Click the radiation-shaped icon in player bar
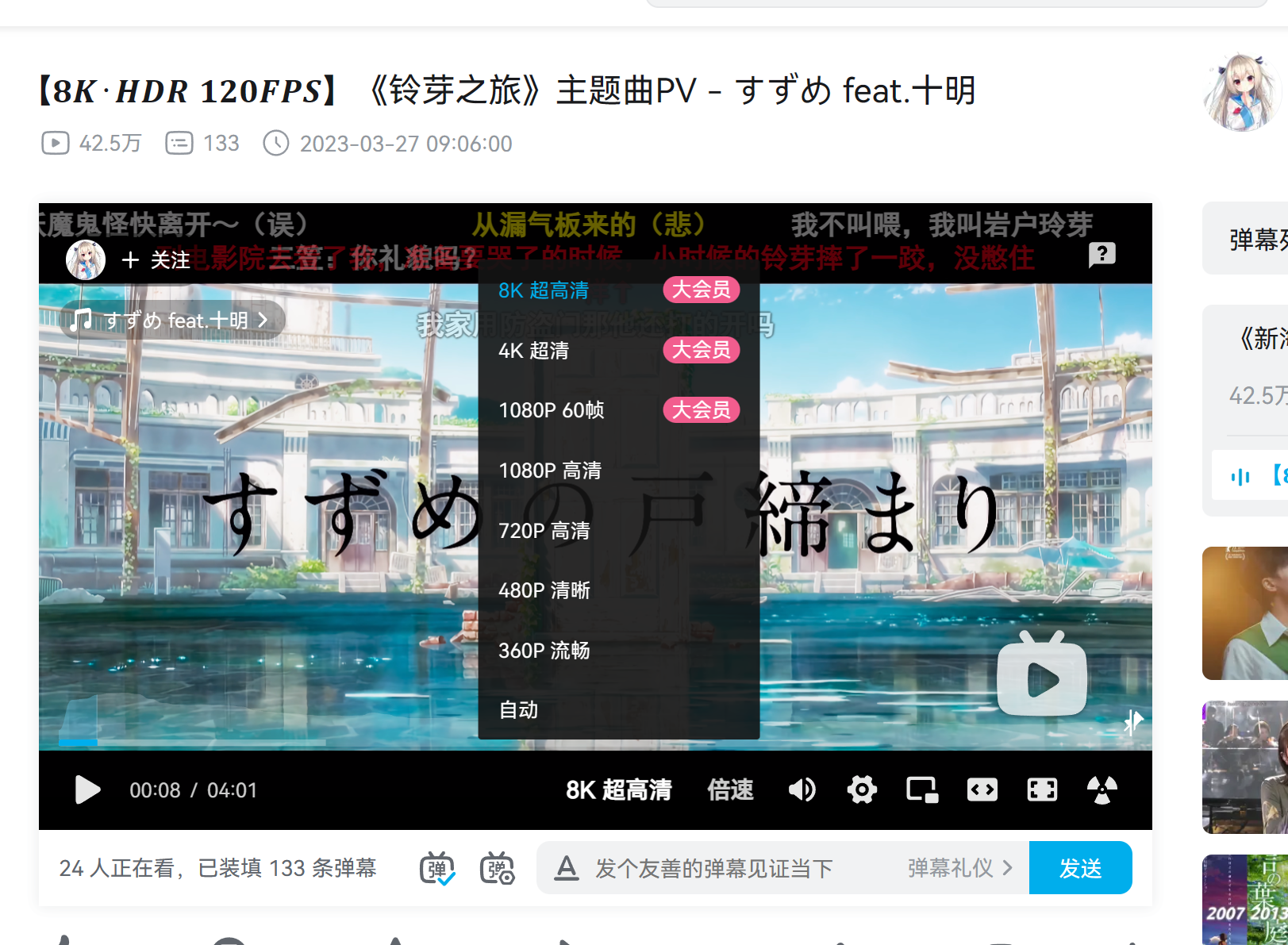This screenshot has width=1288, height=945. pyautogui.click(x=1102, y=789)
